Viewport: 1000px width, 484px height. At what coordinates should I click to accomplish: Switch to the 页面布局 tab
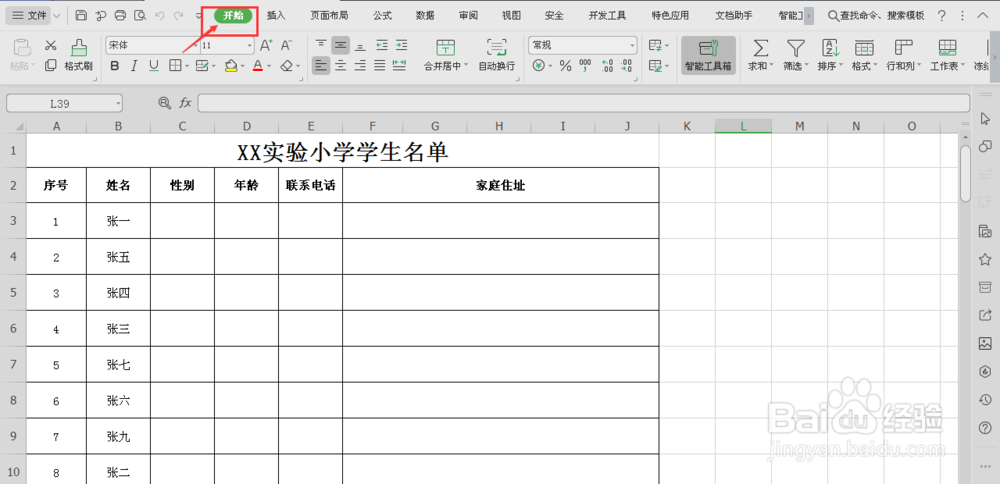click(x=329, y=15)
